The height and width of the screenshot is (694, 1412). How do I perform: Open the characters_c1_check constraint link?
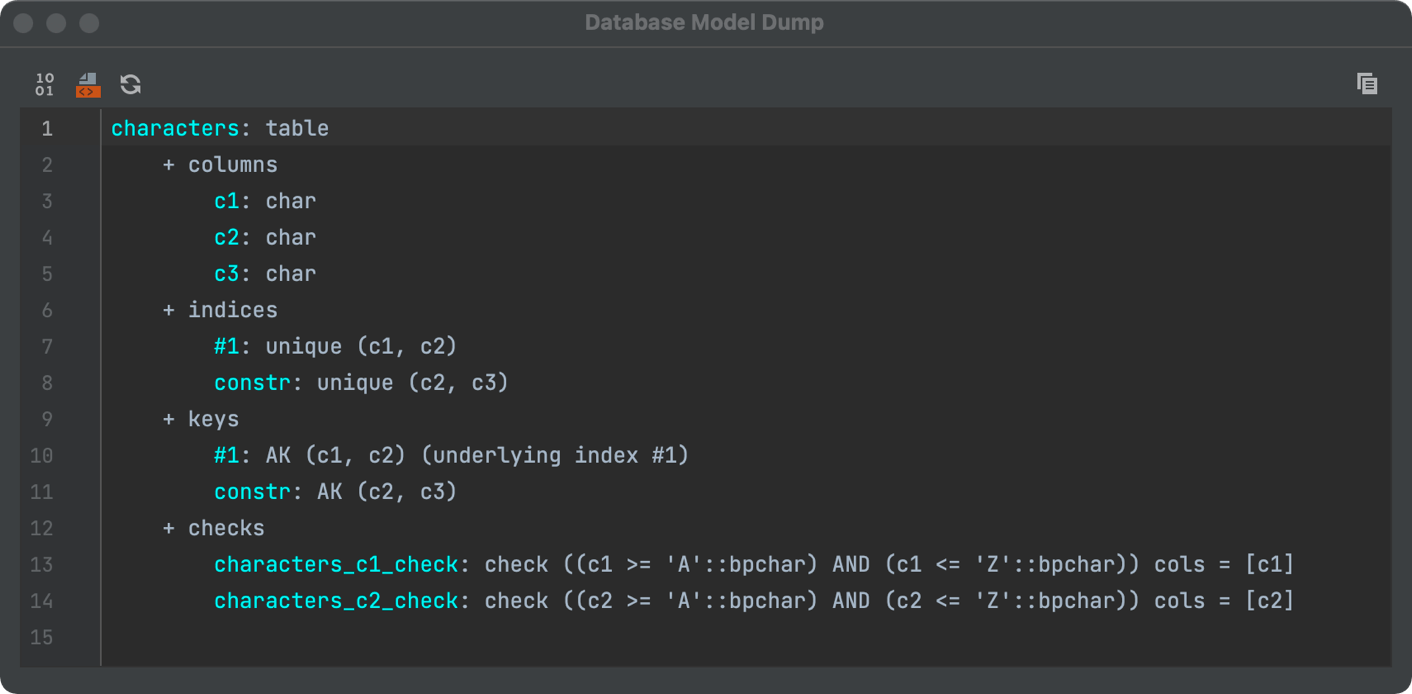pos(337,564)
